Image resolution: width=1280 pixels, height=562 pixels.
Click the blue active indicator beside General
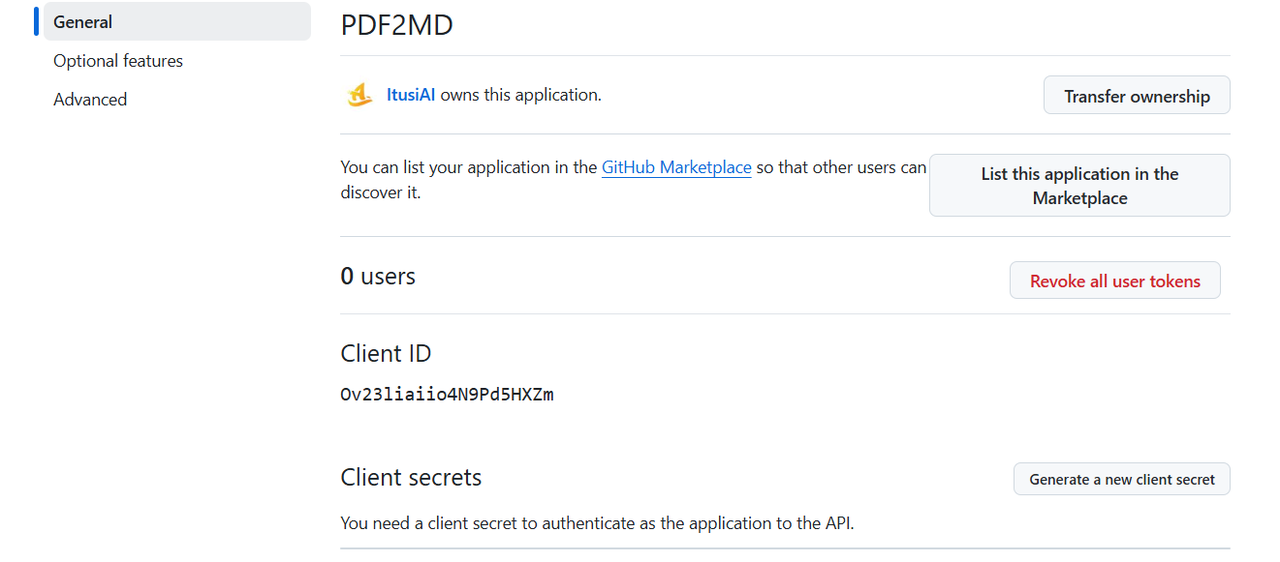[x=36, y=21]
